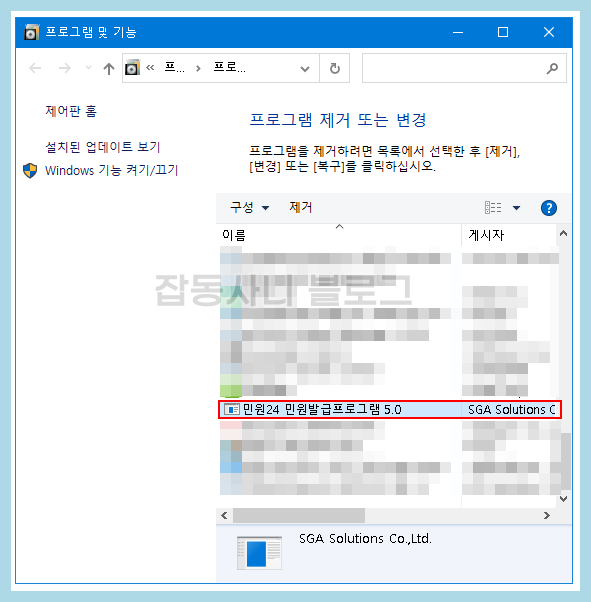The width and height of the screenshot is (591, 602).
Task: Expand the address bar history dropdown
Action: tap(305, 69)
